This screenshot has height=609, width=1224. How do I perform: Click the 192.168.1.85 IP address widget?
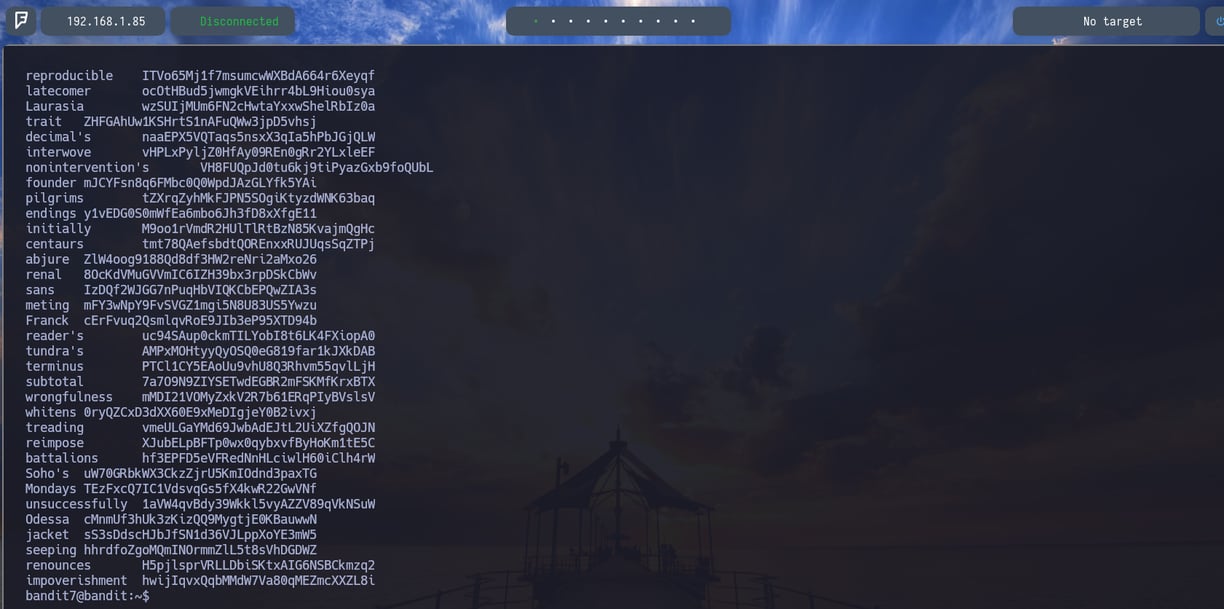click(x=105, y=21)
